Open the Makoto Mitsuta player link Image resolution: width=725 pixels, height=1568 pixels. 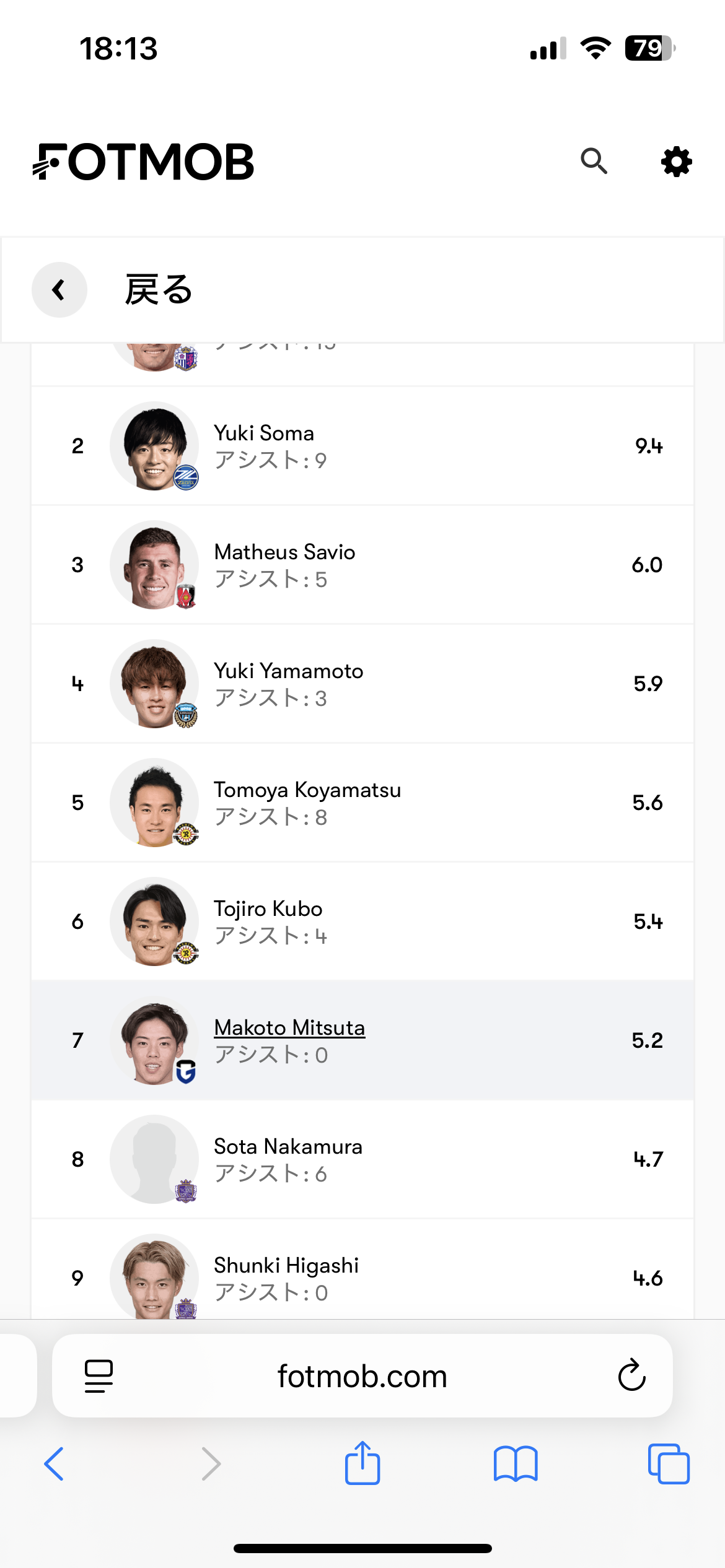click(289, 1028)
